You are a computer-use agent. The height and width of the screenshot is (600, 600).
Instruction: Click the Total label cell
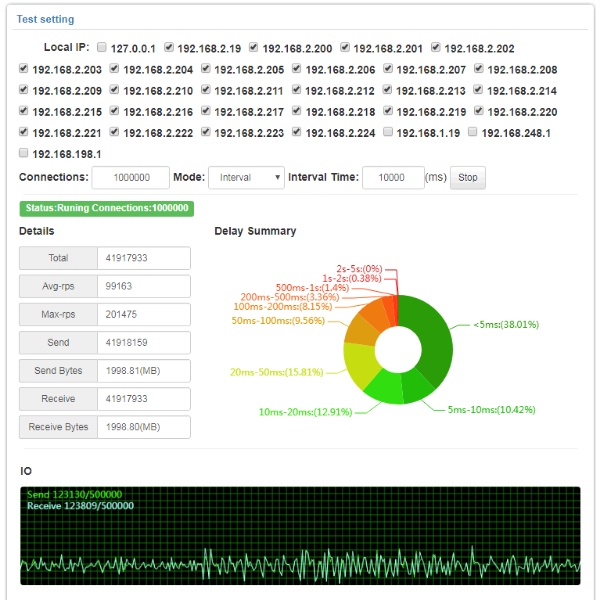[58, 258]
